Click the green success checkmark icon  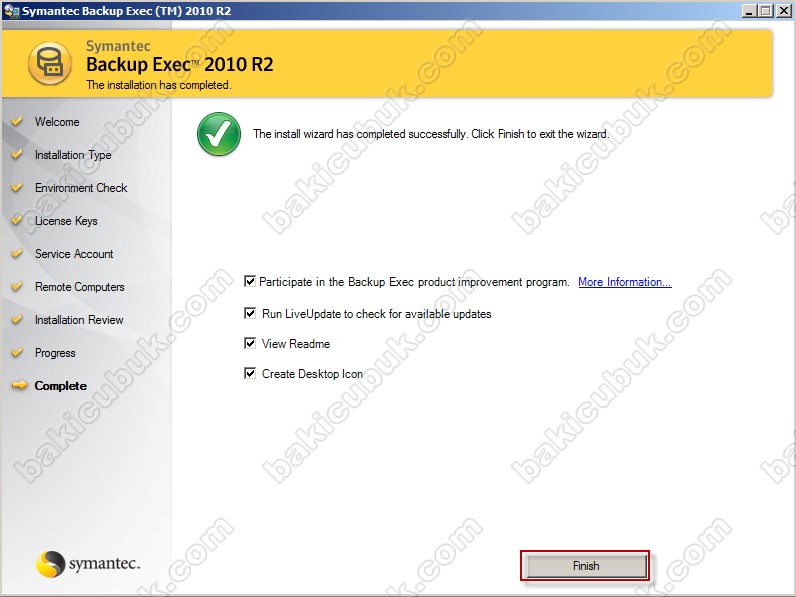click(x=219, y=134)
